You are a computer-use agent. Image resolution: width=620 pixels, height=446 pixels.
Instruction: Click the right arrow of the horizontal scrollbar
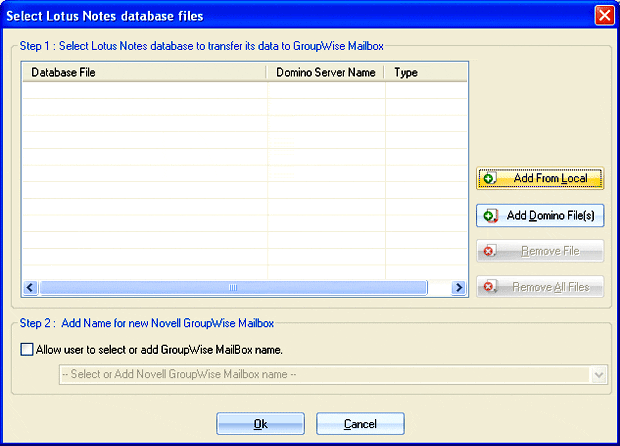458,287
